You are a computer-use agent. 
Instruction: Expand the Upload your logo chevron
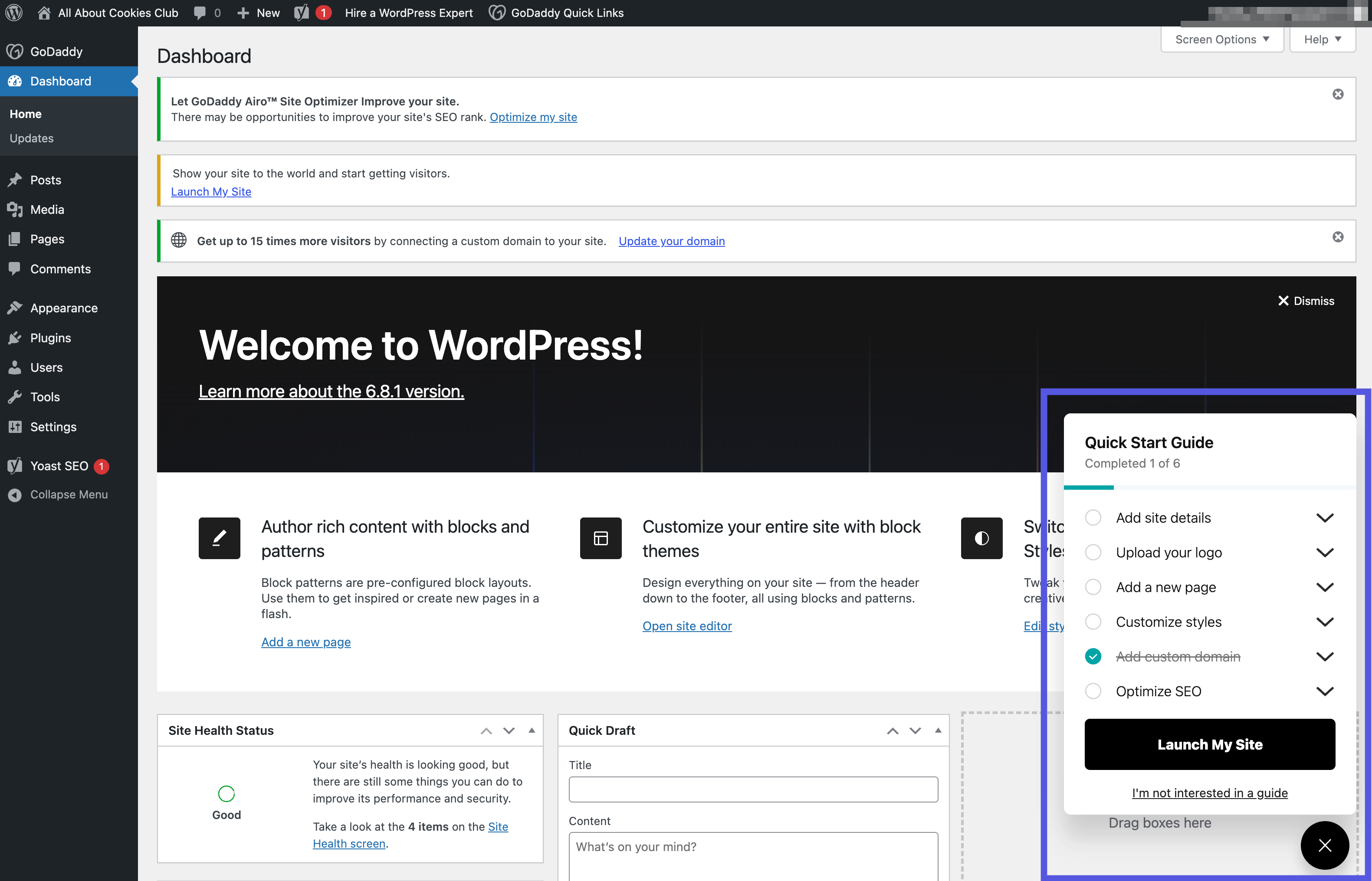click(x=1325, y=553)
